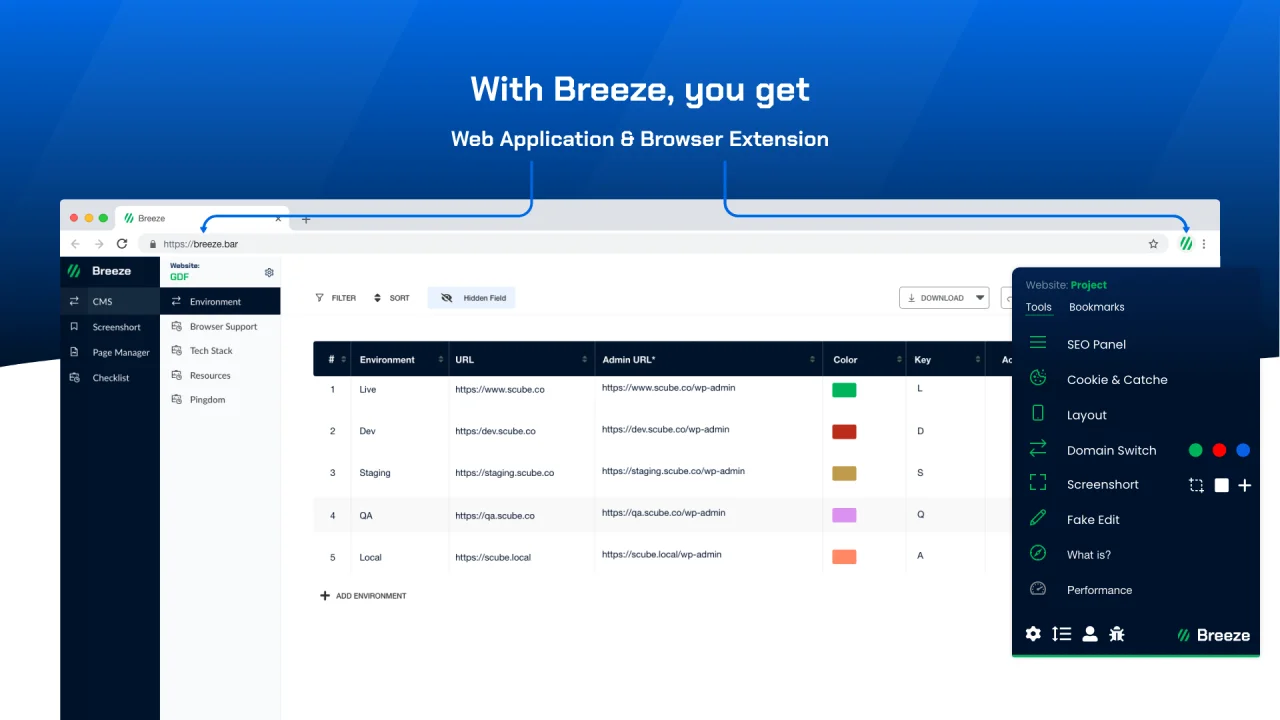Go back with the browser back arrow

[76, 243]
